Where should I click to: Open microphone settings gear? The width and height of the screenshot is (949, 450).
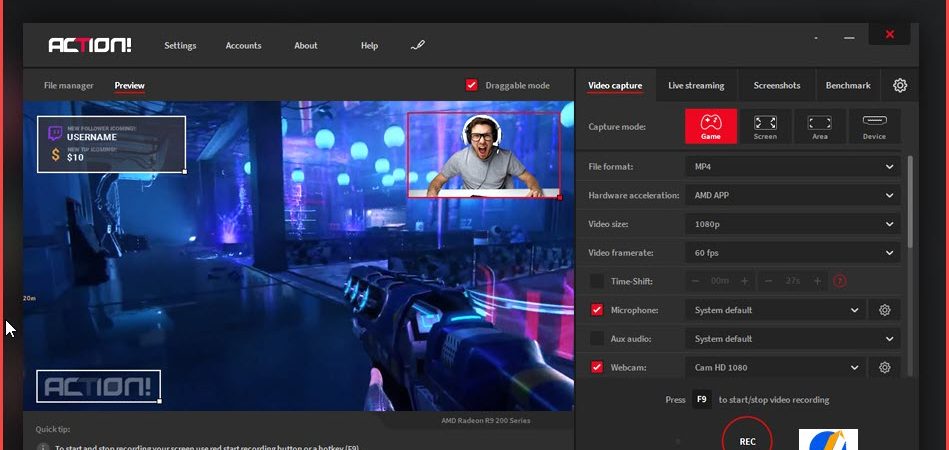click(884, 310)
